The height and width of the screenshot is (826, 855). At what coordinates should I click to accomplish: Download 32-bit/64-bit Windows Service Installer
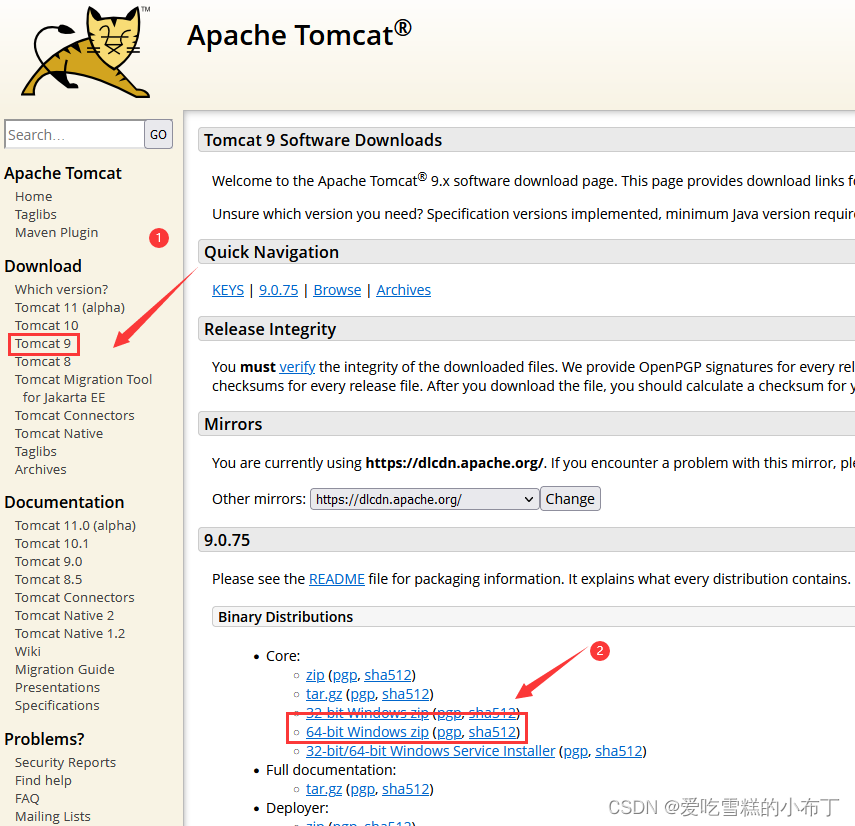(x=430, y=751)
